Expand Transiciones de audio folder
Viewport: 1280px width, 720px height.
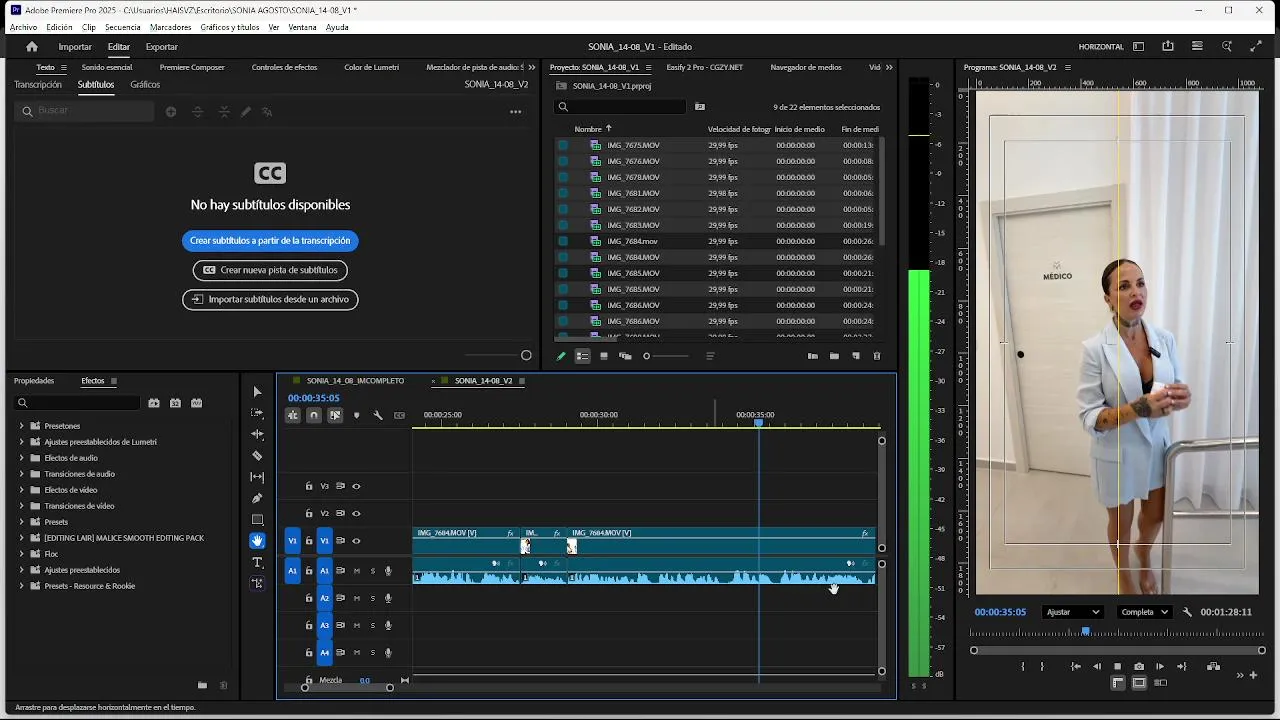[21, 474]
